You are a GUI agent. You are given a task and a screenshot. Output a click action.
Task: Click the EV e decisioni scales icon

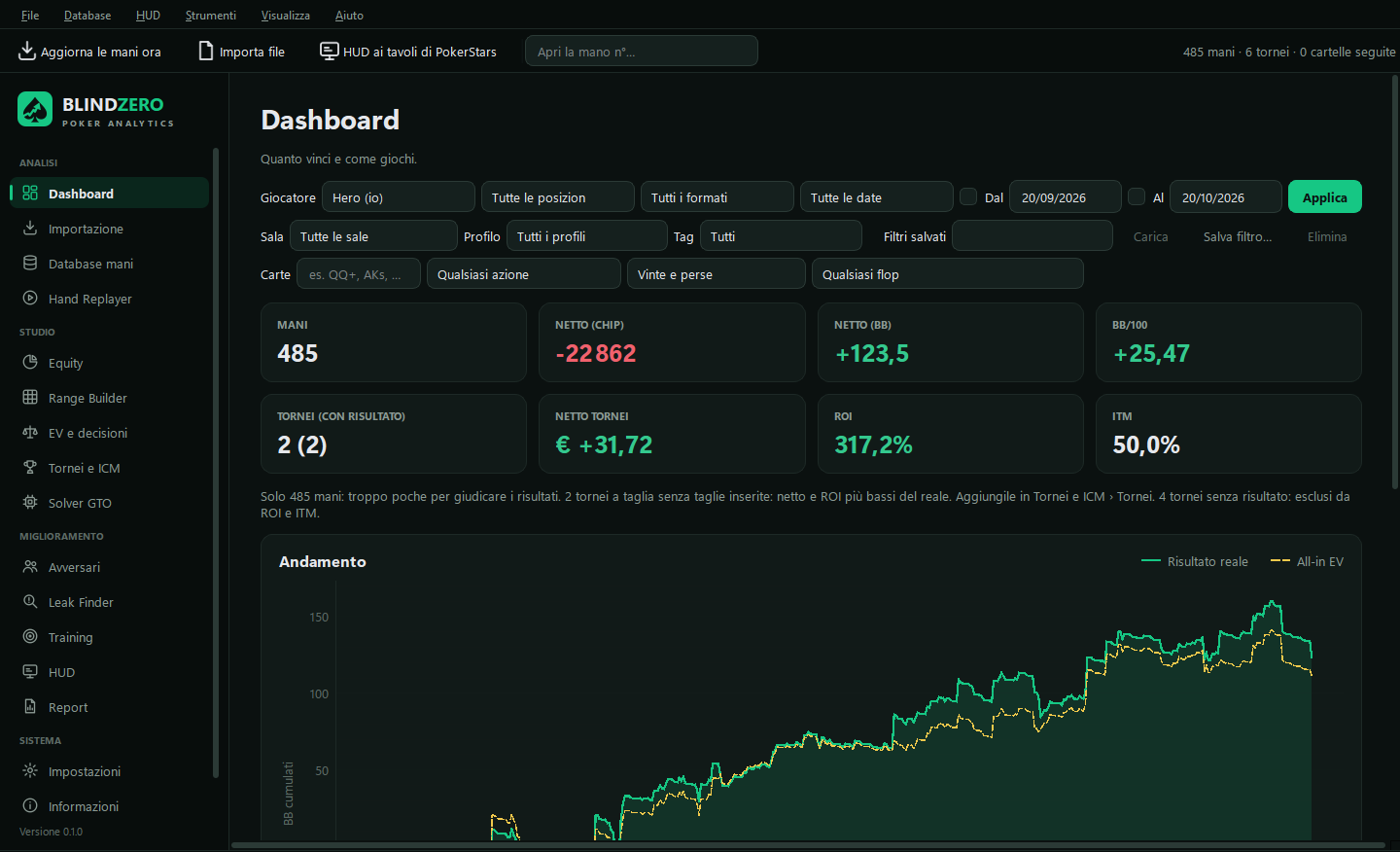click(30, 432)
